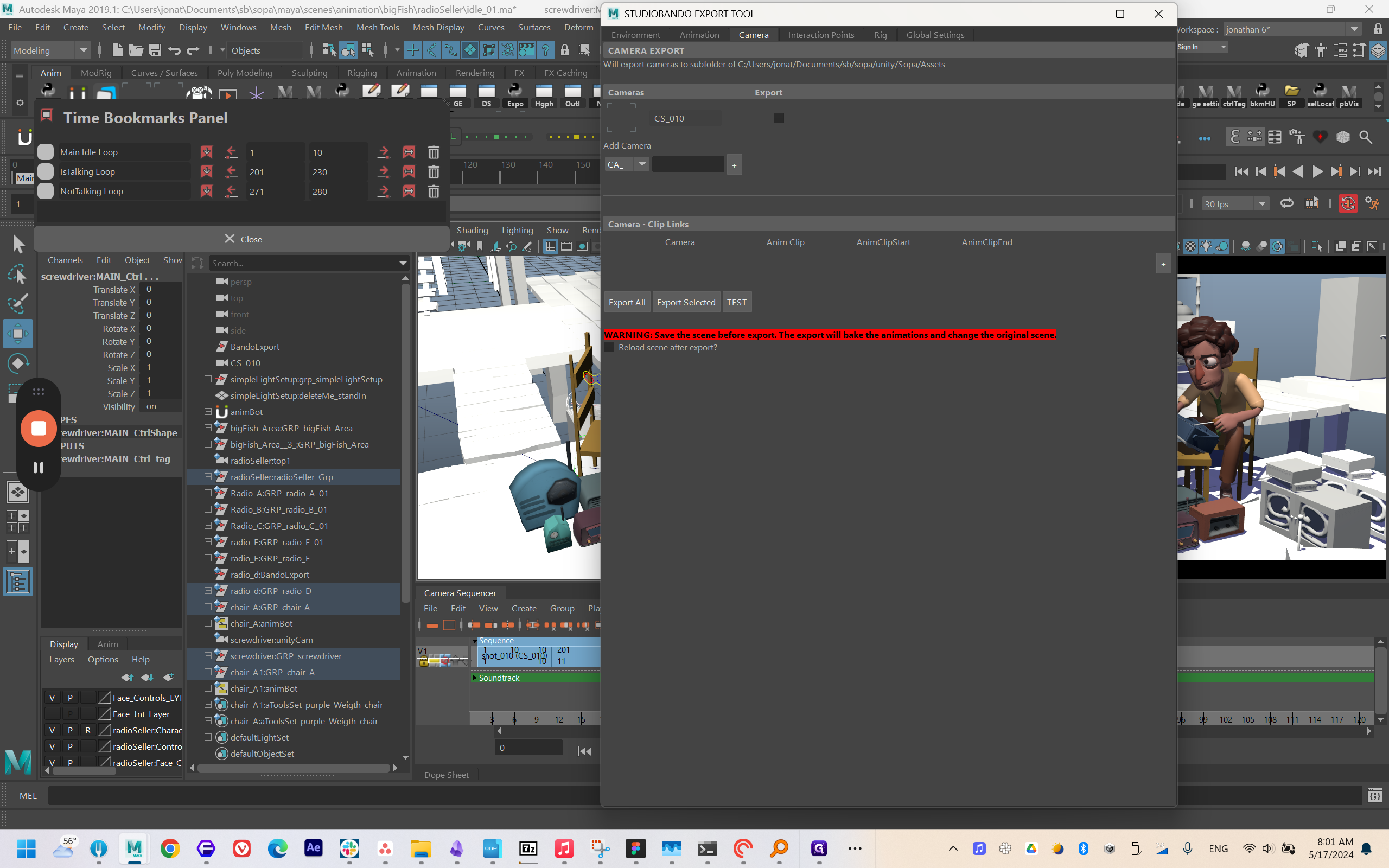
Task: Set end arrow for NotTalking Loop
Action: pos(384,191)
